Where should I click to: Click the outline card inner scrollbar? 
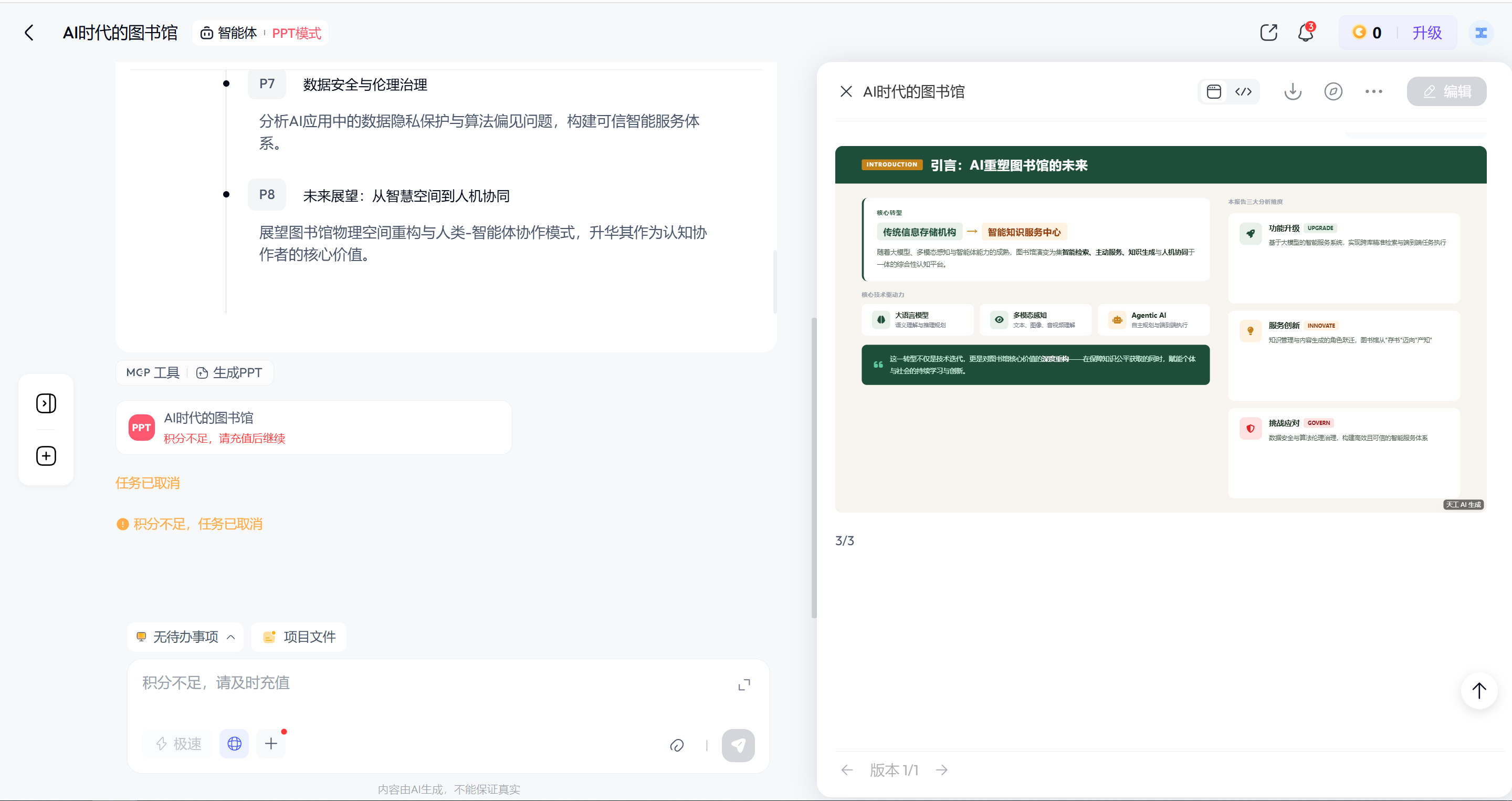pyautogui.click(x=775, y=282)
